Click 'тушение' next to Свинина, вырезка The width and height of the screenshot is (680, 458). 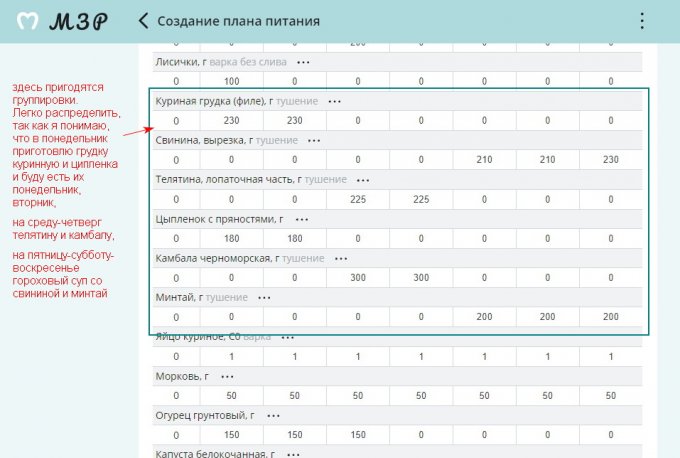277,141
